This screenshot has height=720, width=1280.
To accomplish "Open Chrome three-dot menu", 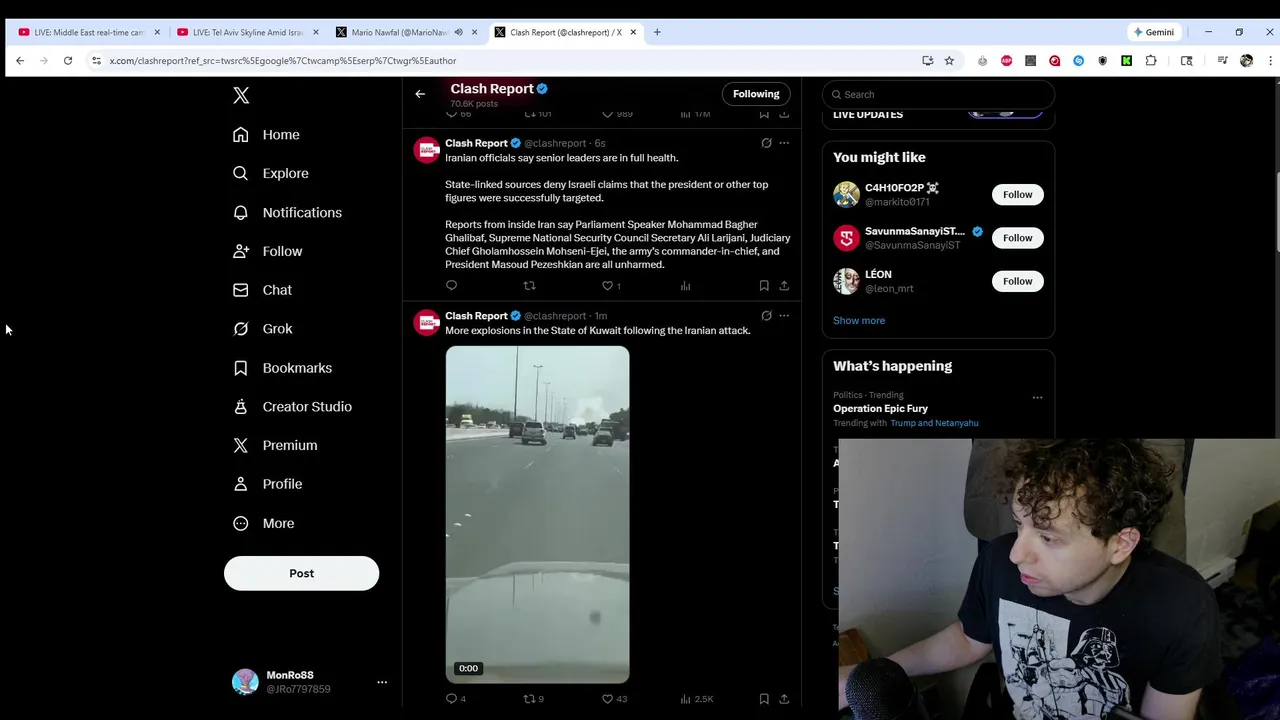I will 1270,61.
